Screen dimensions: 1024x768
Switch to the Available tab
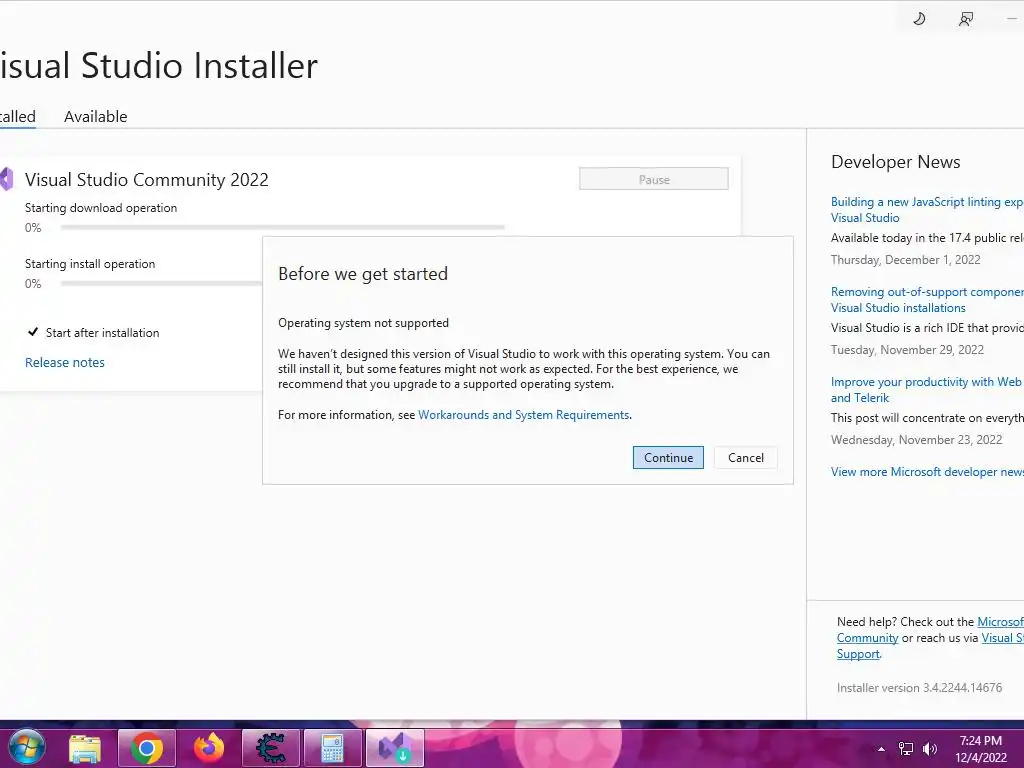click(95, 116)
